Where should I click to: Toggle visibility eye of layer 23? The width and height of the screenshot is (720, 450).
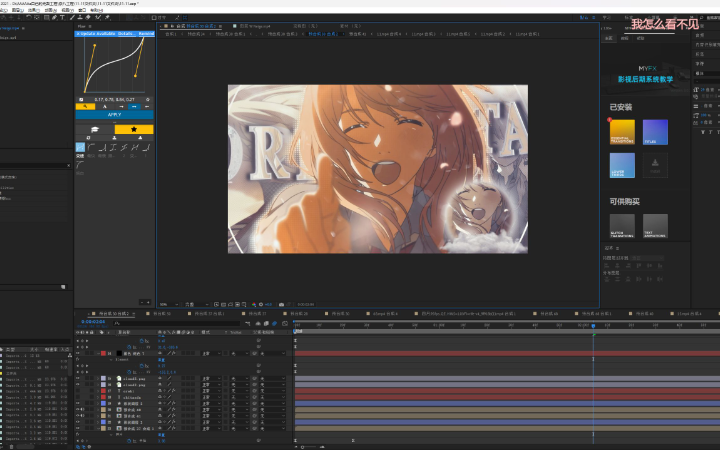point(78,428)
